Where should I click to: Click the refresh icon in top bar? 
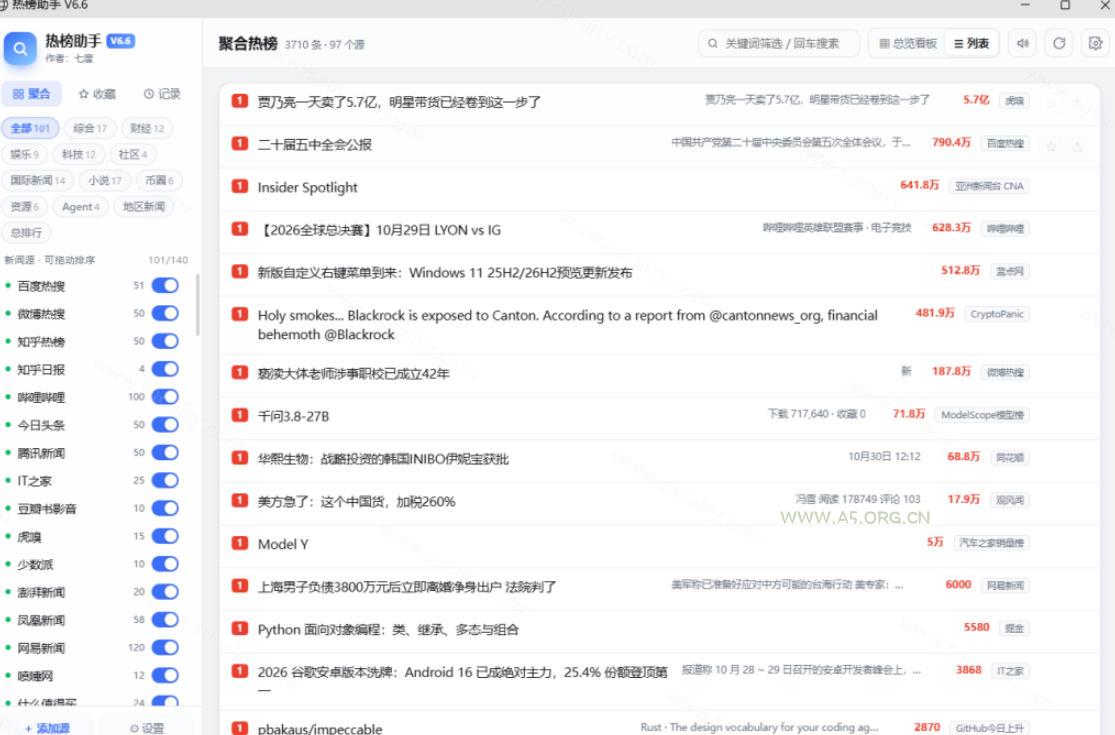1059,43
